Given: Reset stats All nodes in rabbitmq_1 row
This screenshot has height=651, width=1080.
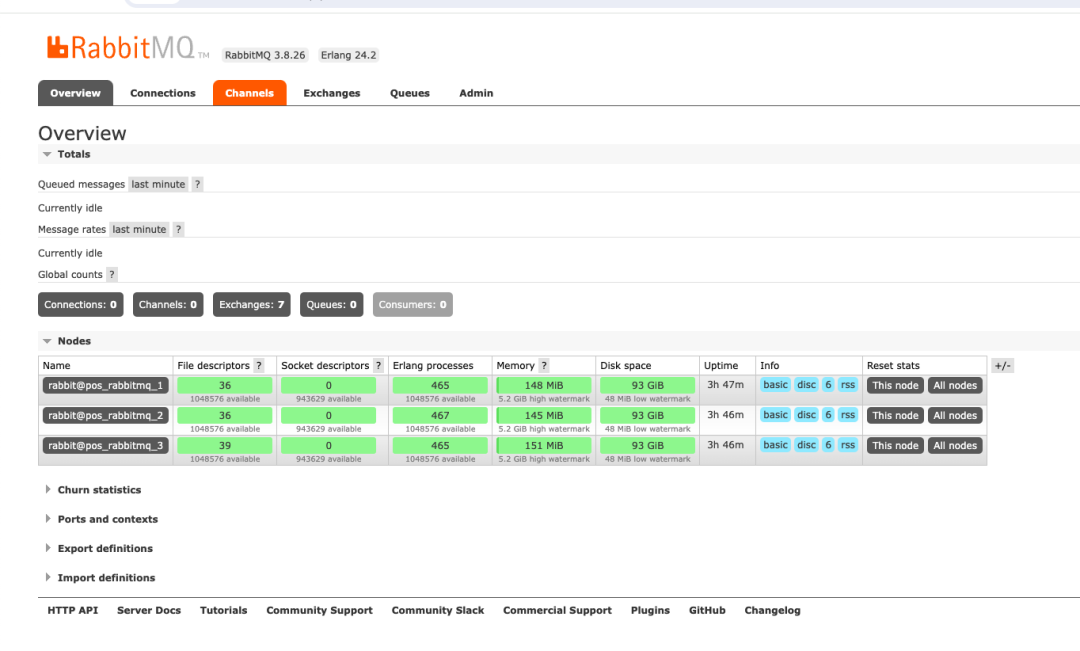Looking at the screenshot, I should 955,385.
